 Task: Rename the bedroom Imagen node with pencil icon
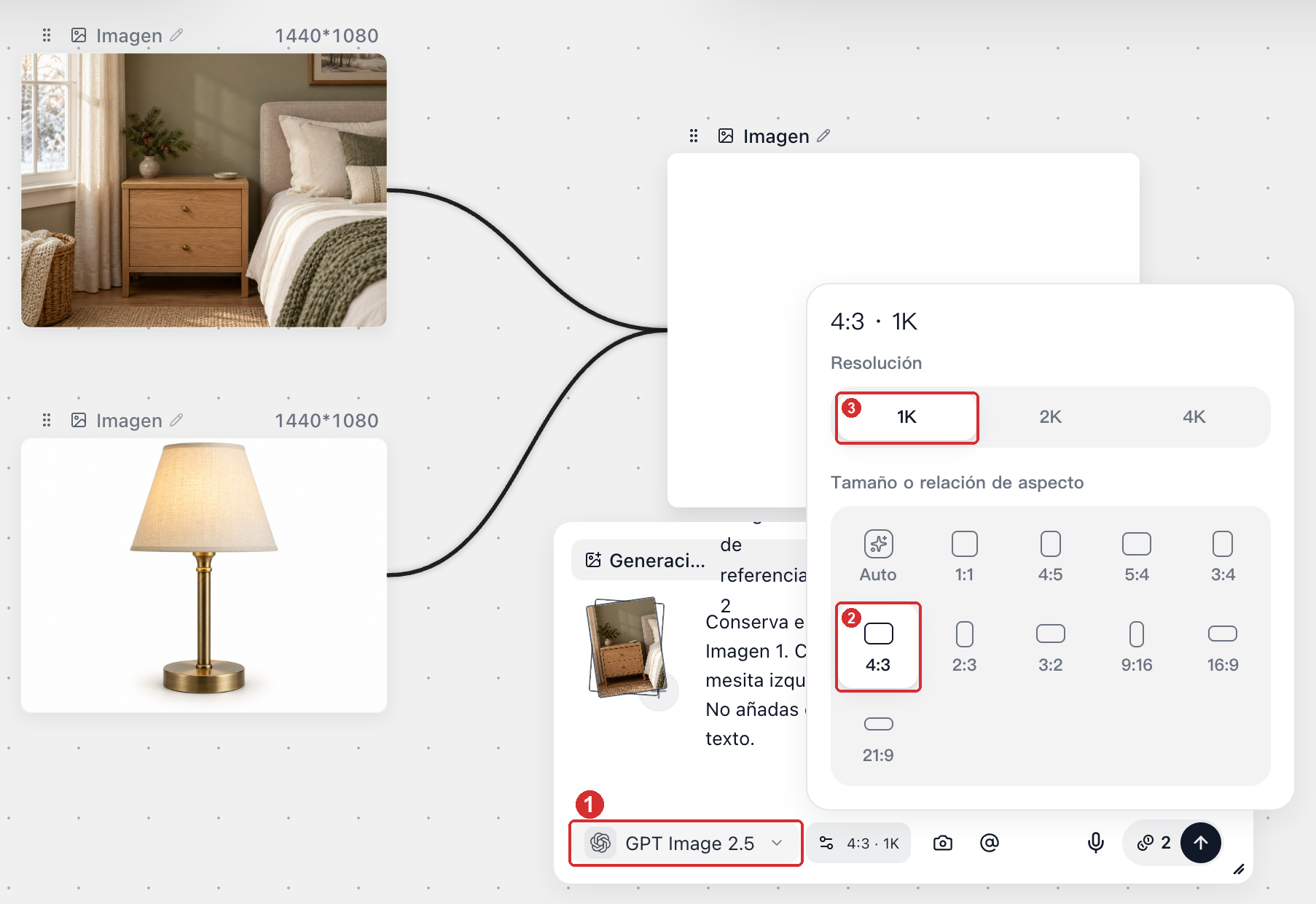[176, 35]
